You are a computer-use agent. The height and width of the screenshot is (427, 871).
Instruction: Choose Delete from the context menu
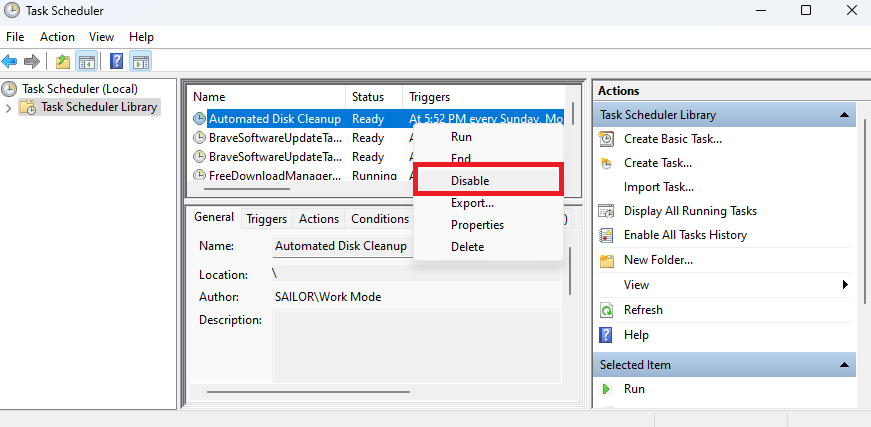(488, 247)
